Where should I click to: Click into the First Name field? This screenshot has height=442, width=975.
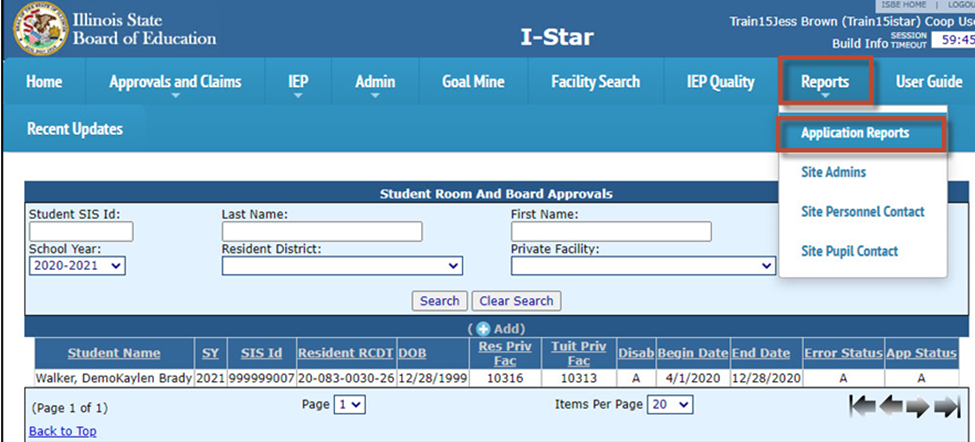[x=611, y=232]
